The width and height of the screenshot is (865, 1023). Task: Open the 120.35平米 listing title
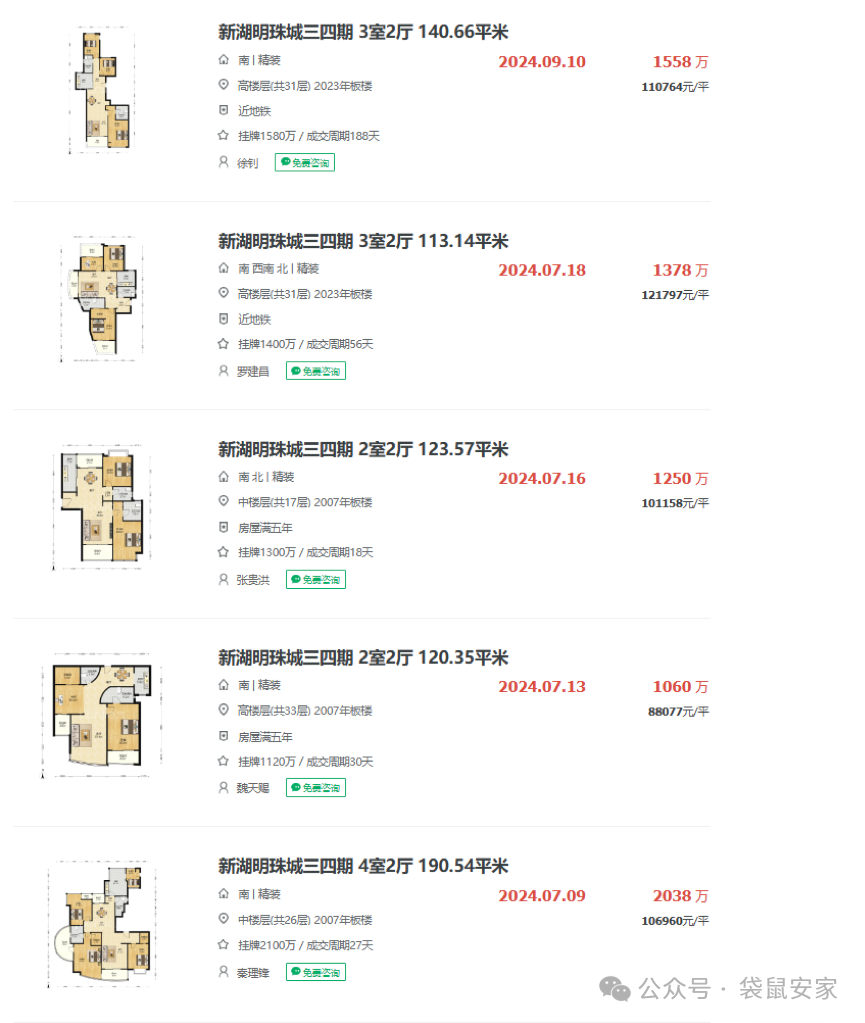[x=363, y=658]
